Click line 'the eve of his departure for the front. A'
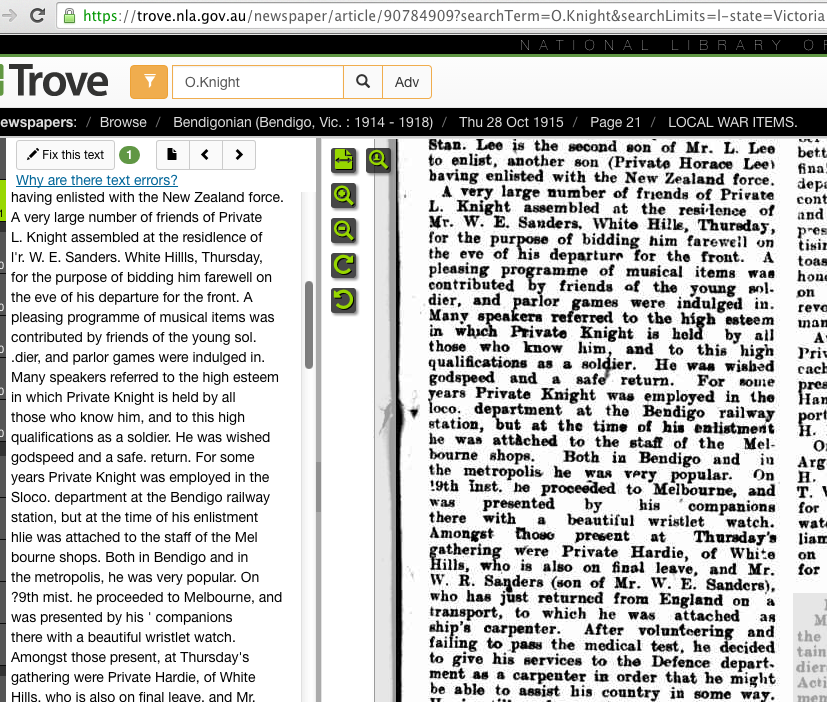 [x=132, y=297]
